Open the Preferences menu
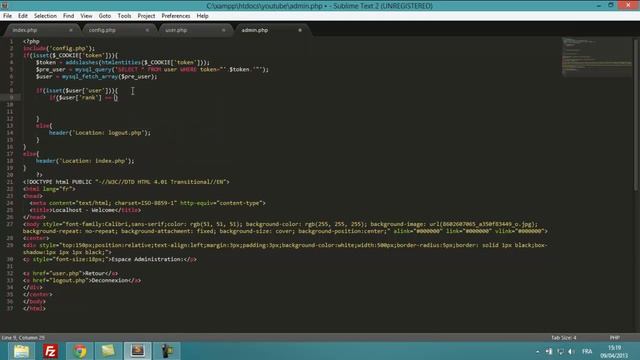The height and width of the screenshot is (360, 640). click(176, 16)
